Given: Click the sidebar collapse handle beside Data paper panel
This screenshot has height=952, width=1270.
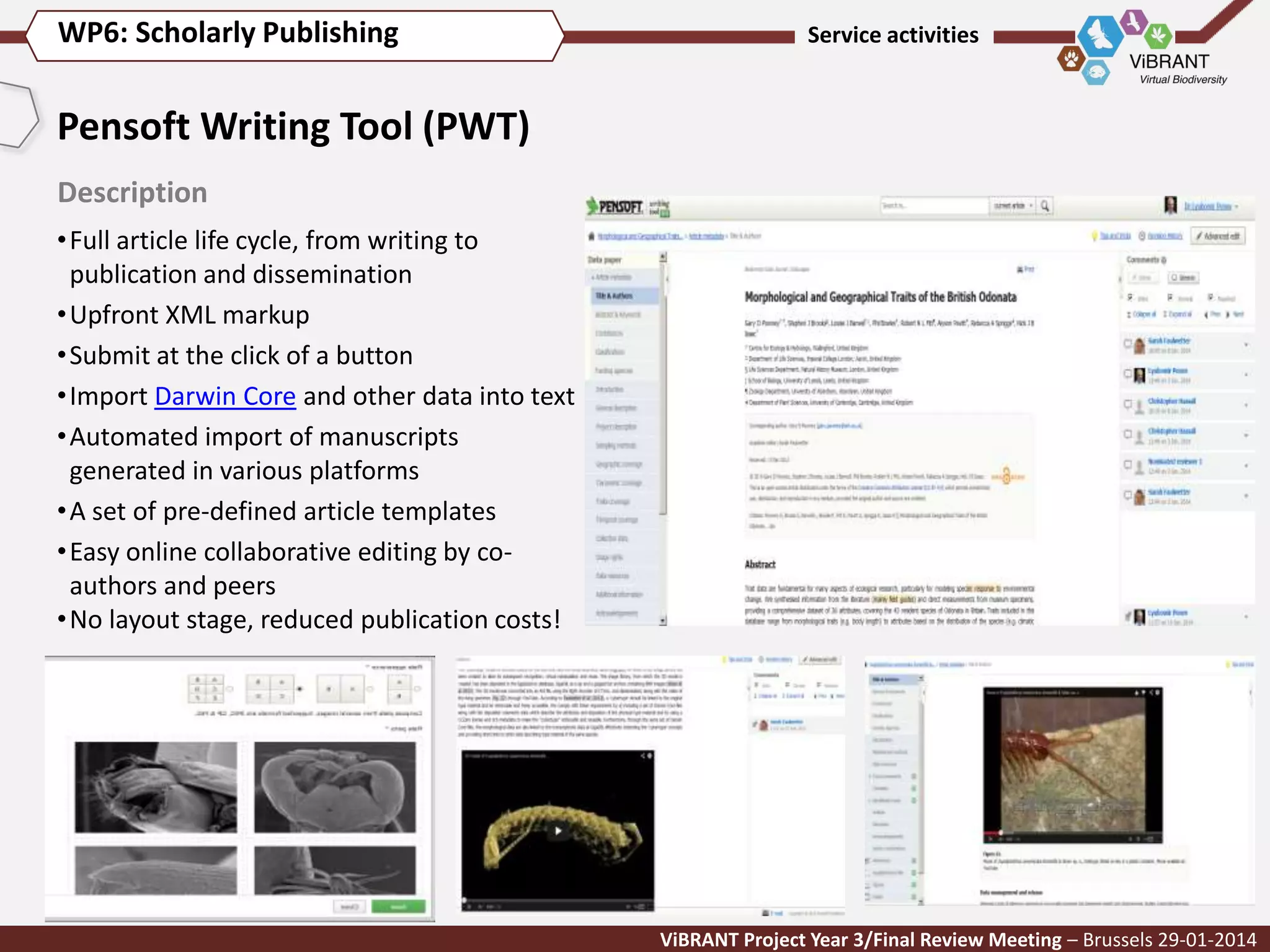Looking at the screenshot, I should tap(667, 280).
